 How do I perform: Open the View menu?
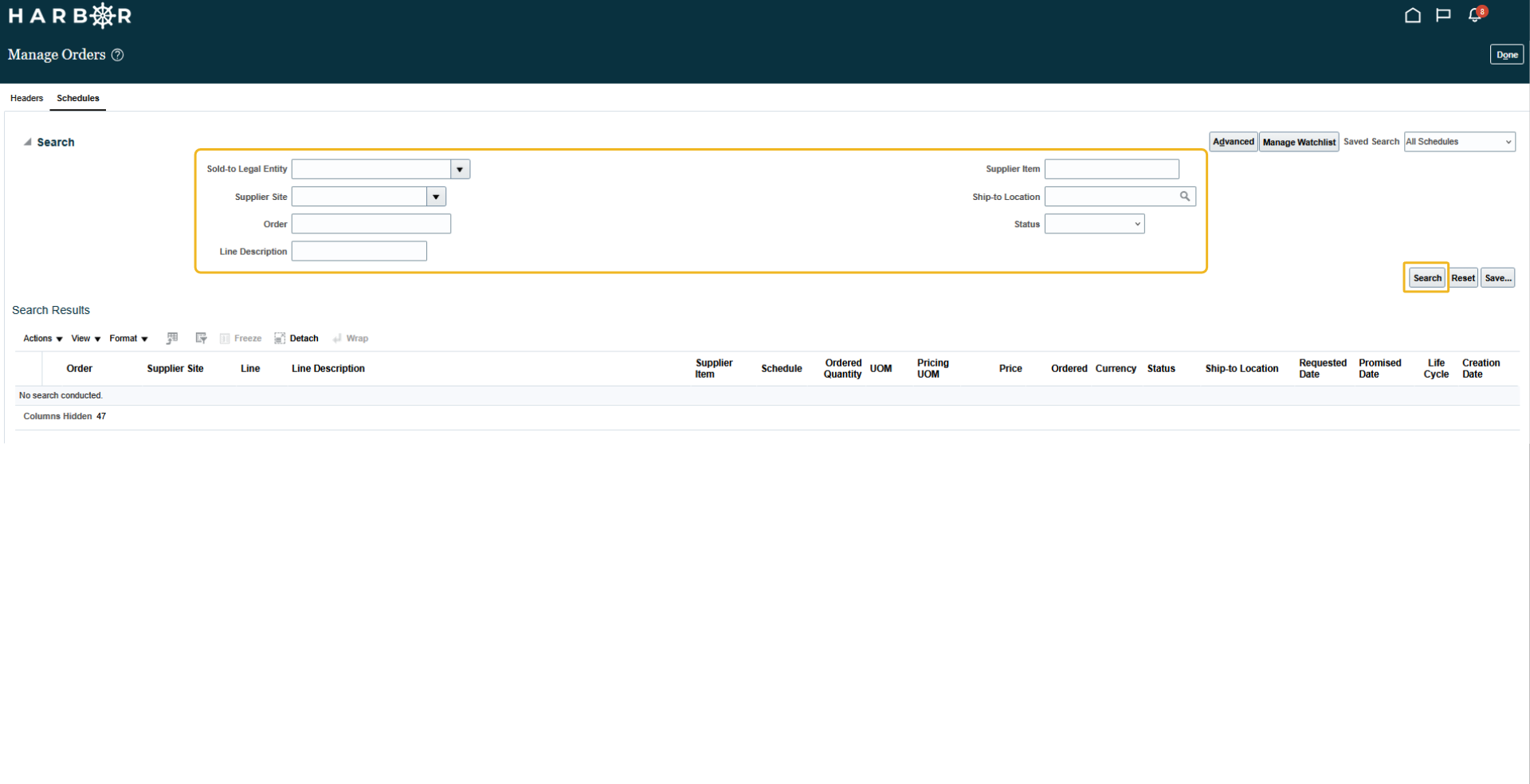tap(86, 339)
